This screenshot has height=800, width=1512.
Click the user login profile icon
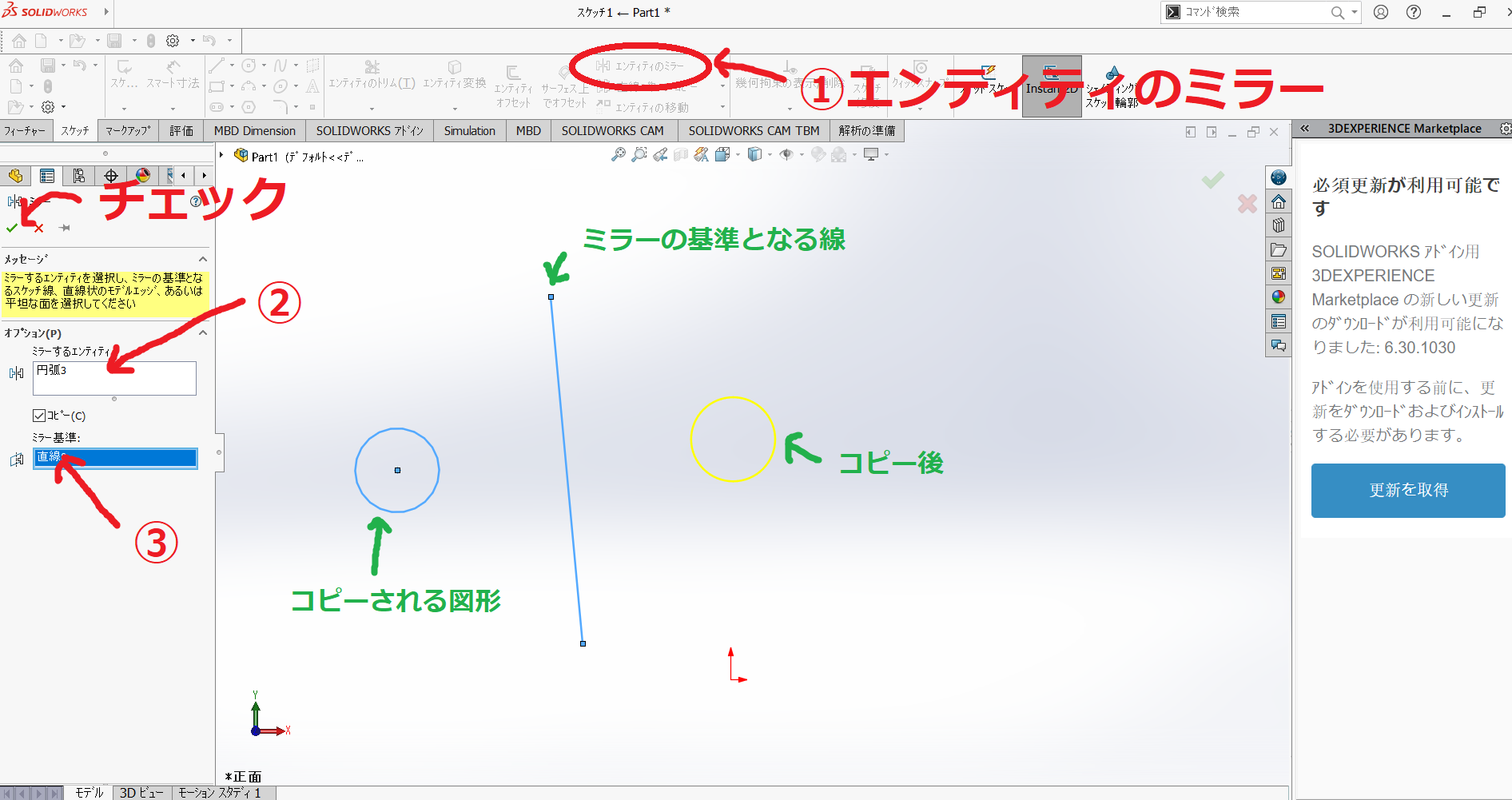tap(1381, 12)
